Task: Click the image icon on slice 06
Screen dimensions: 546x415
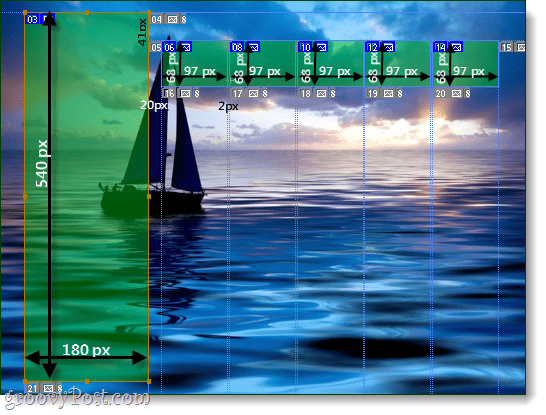Action: [186, 47]
